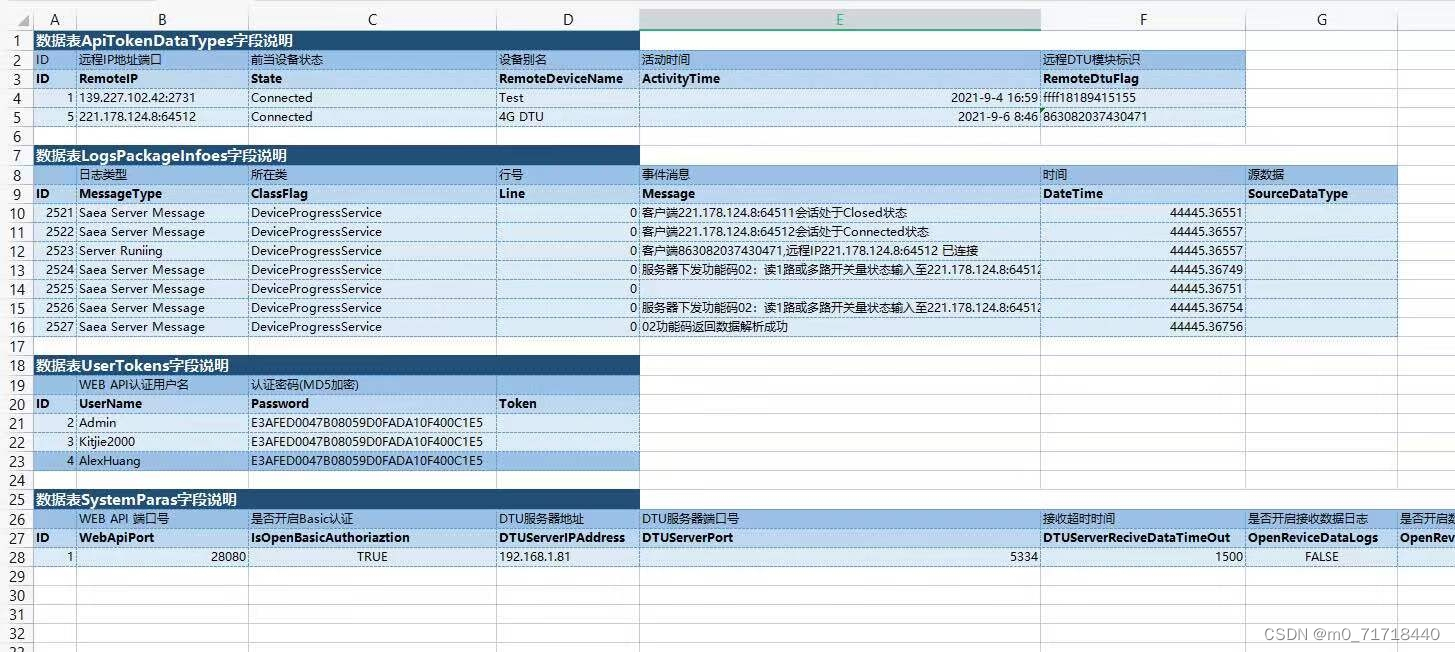Select the RemoteDtuFlag header cell
Image resolution: width=1455 pixels, height=652 pixels.
[1143, 79]
